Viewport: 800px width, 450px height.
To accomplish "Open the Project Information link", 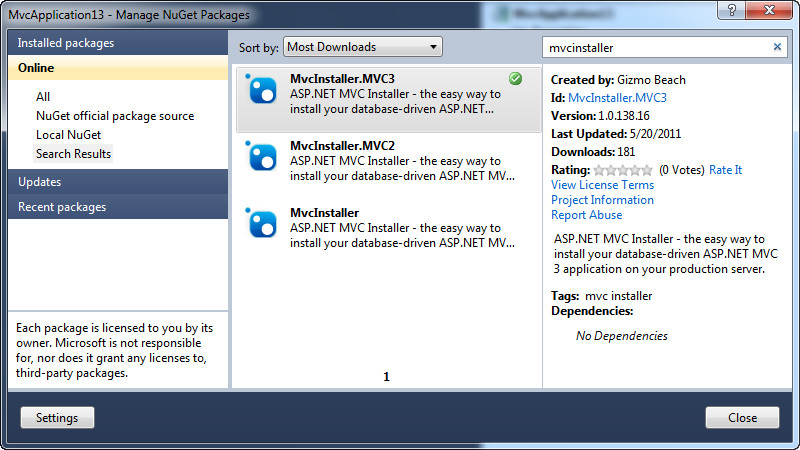I will [602, 199].
